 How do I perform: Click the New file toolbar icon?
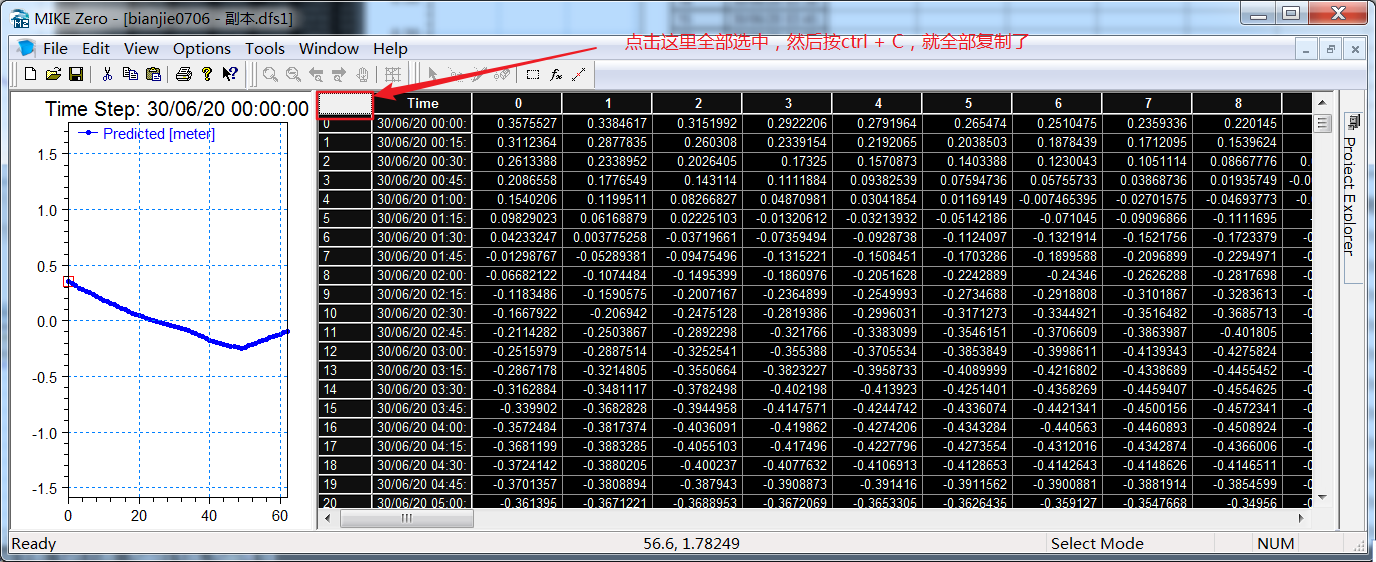(x=30, y=73)
